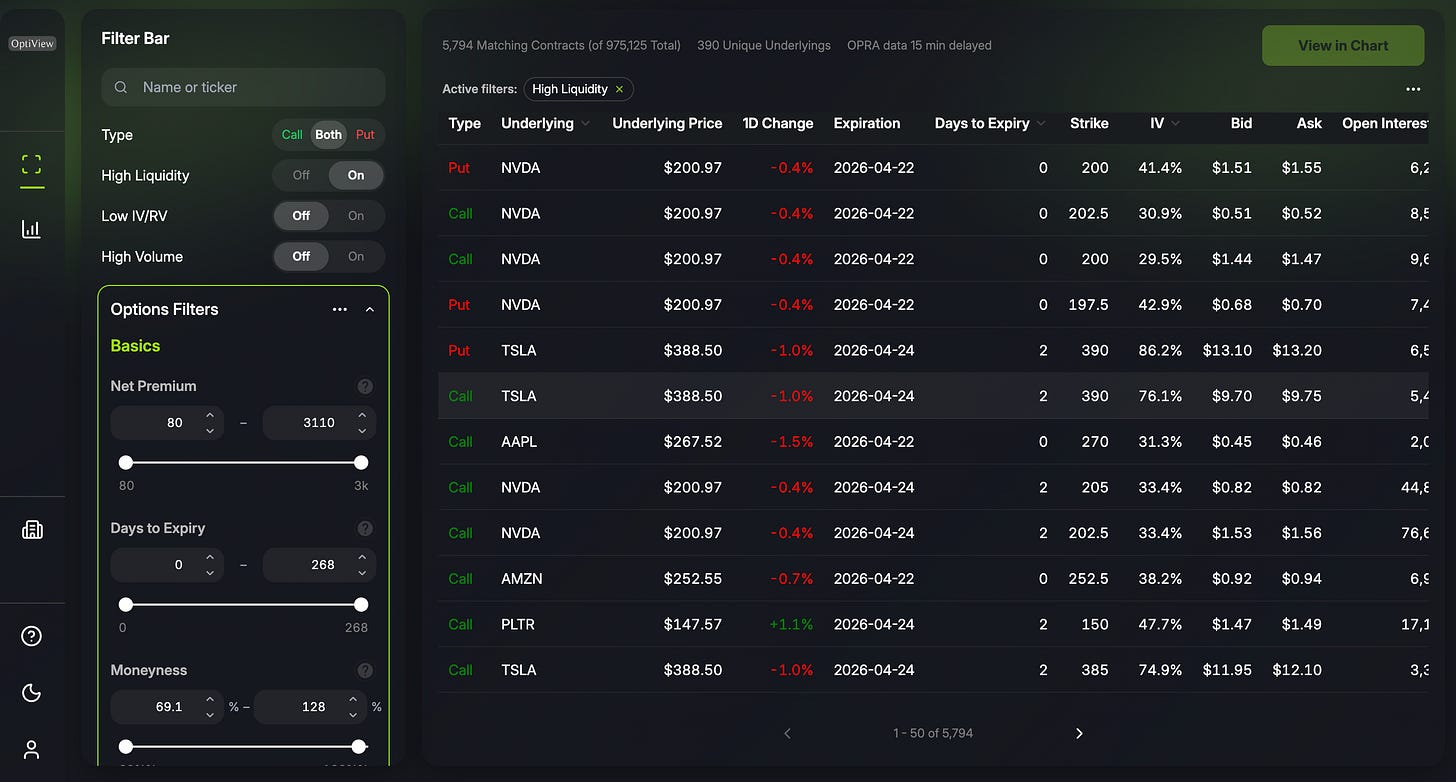
Task: Open Underlying column sort dropdown
Action: point(585,124)
